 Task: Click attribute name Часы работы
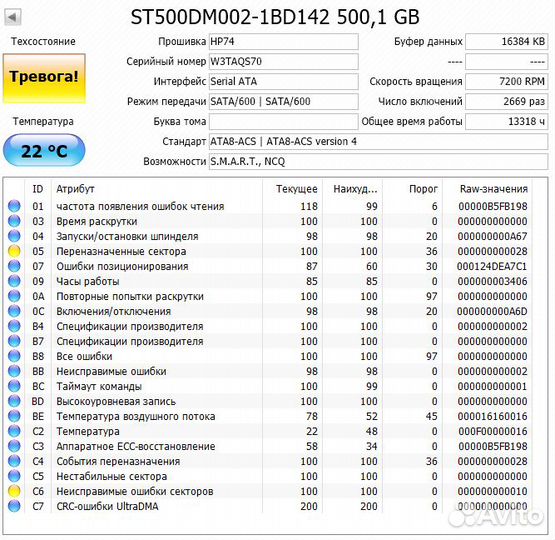[x=88, y=281]
